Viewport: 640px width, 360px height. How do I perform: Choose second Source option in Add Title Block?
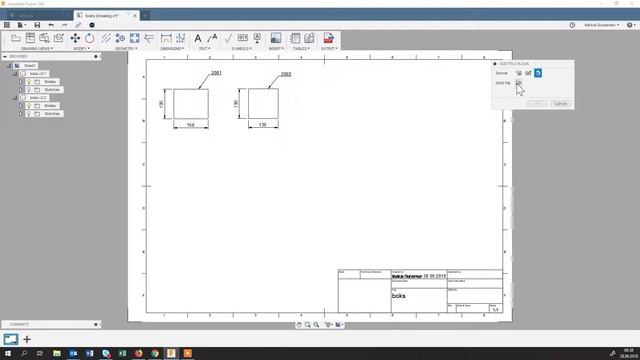click(528, 73)
